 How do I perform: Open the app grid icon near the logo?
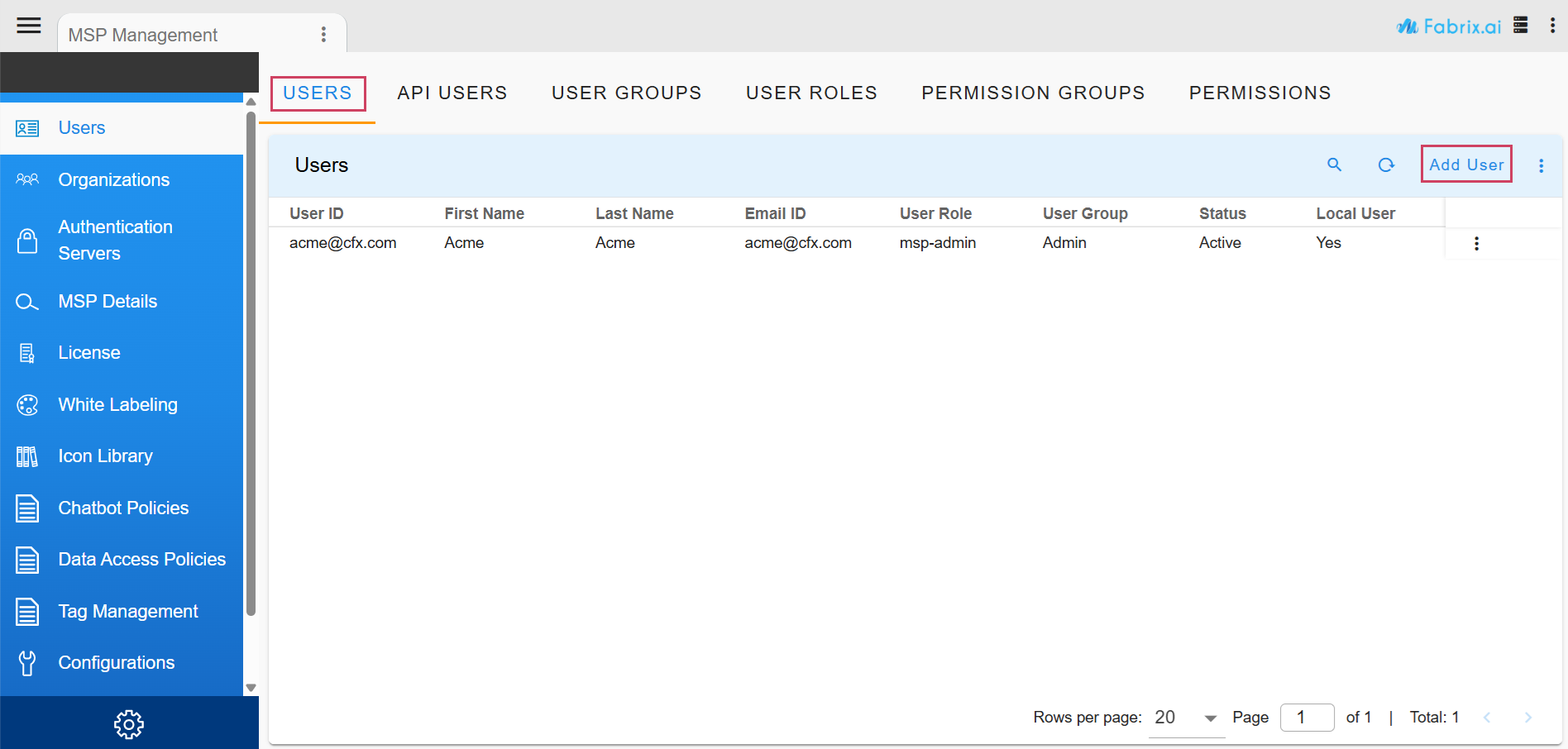[1520, 25]
